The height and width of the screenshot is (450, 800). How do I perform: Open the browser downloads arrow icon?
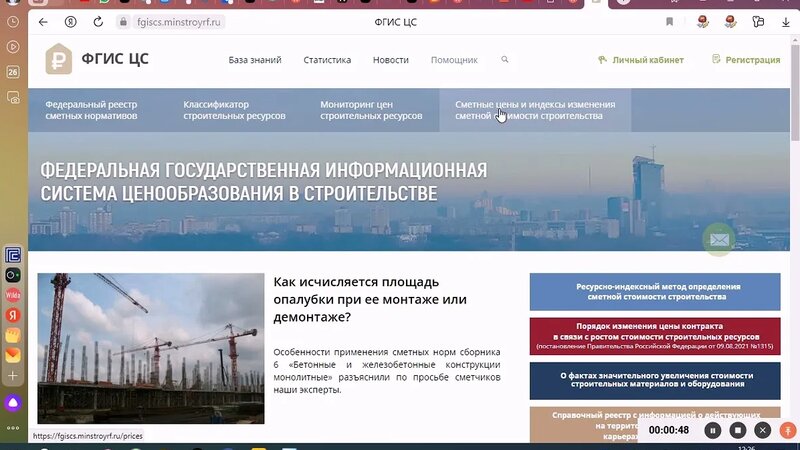tap(786, 22)
